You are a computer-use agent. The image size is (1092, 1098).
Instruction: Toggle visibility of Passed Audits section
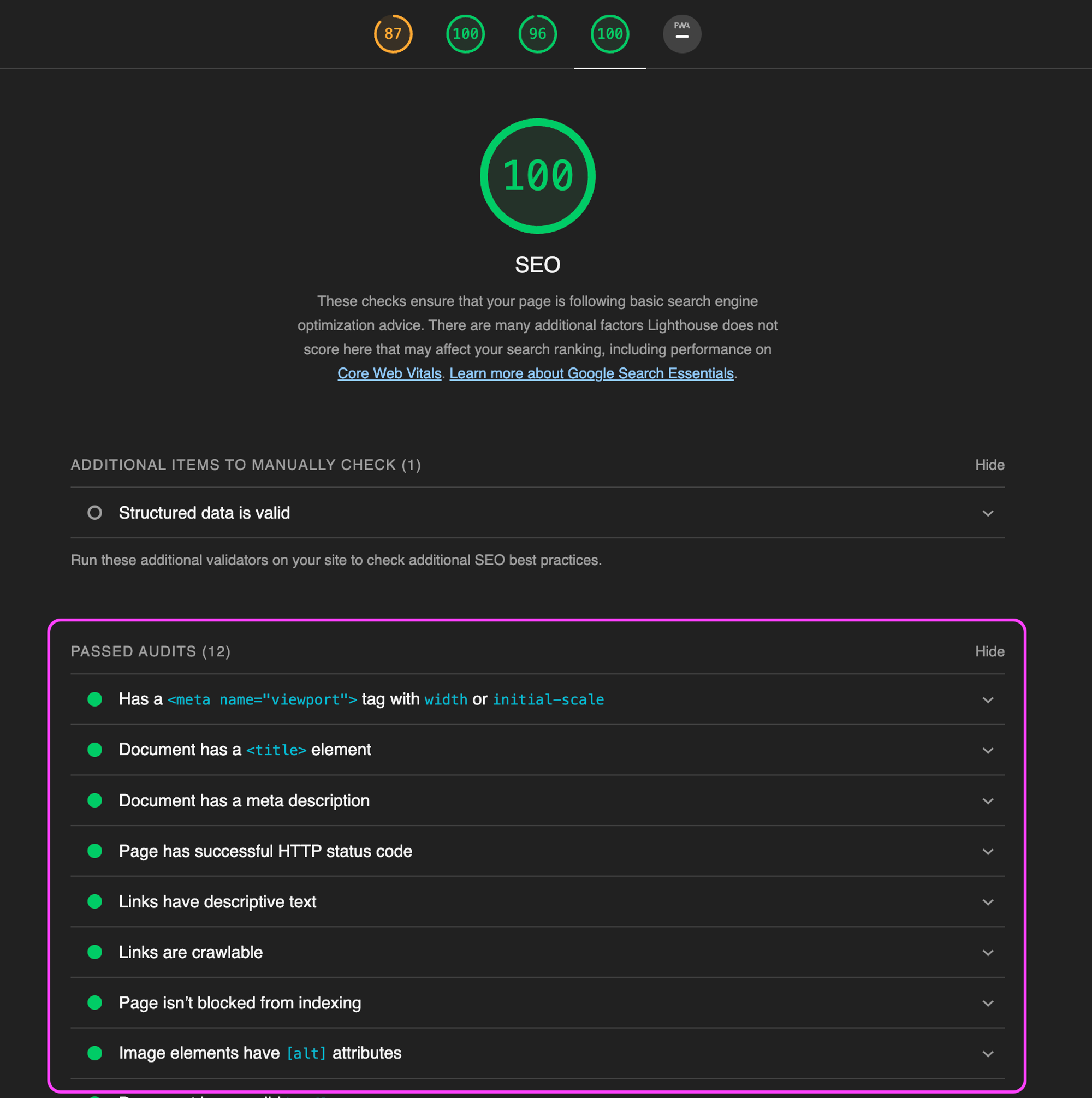point(989,651)
